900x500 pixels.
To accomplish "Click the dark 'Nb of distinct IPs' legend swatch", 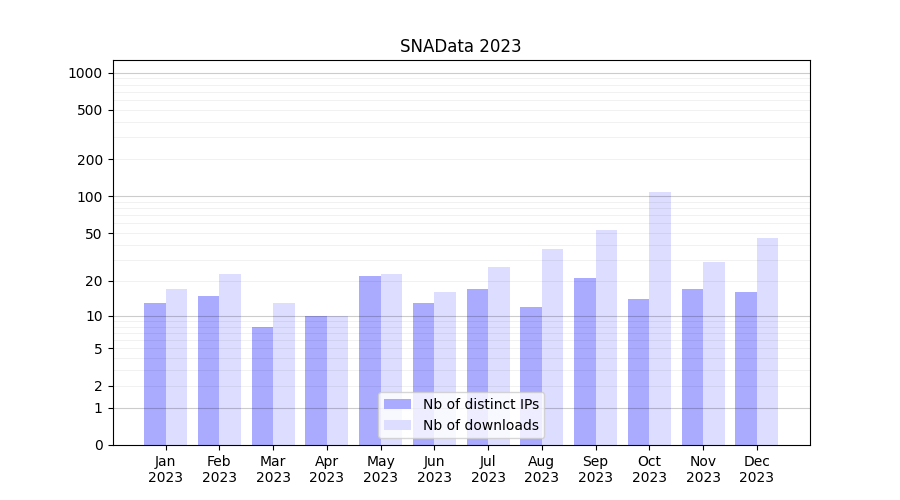I will 397,404.
